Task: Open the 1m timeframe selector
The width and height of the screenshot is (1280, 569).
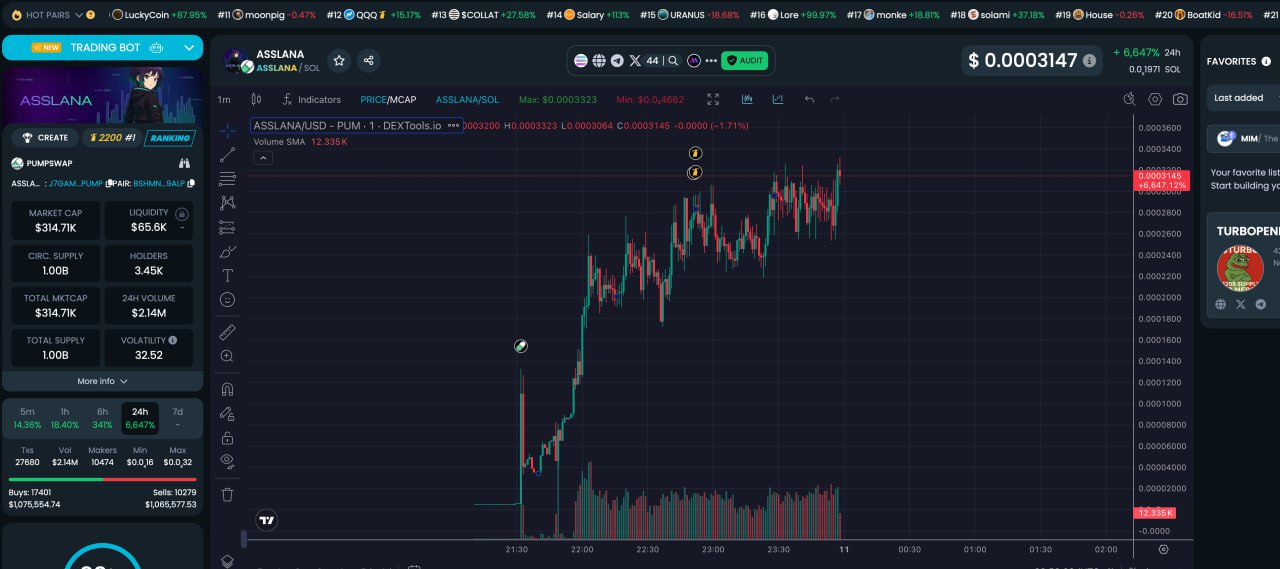Action: tap(224, 100)
